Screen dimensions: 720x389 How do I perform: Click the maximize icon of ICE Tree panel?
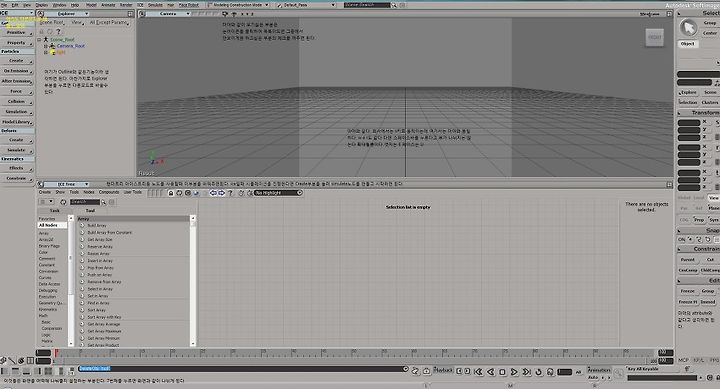coord(669,184)
